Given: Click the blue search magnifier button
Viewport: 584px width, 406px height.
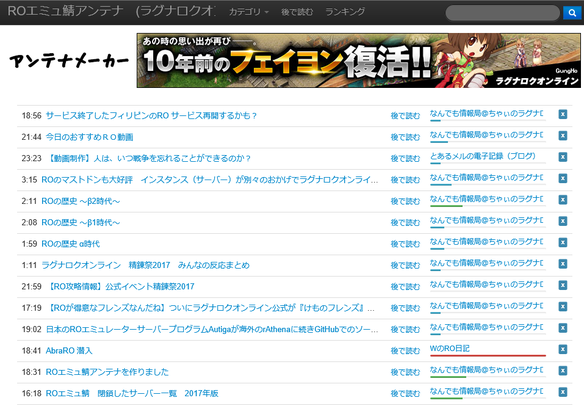Looking at the screenshot, I should tap(572, 13).
